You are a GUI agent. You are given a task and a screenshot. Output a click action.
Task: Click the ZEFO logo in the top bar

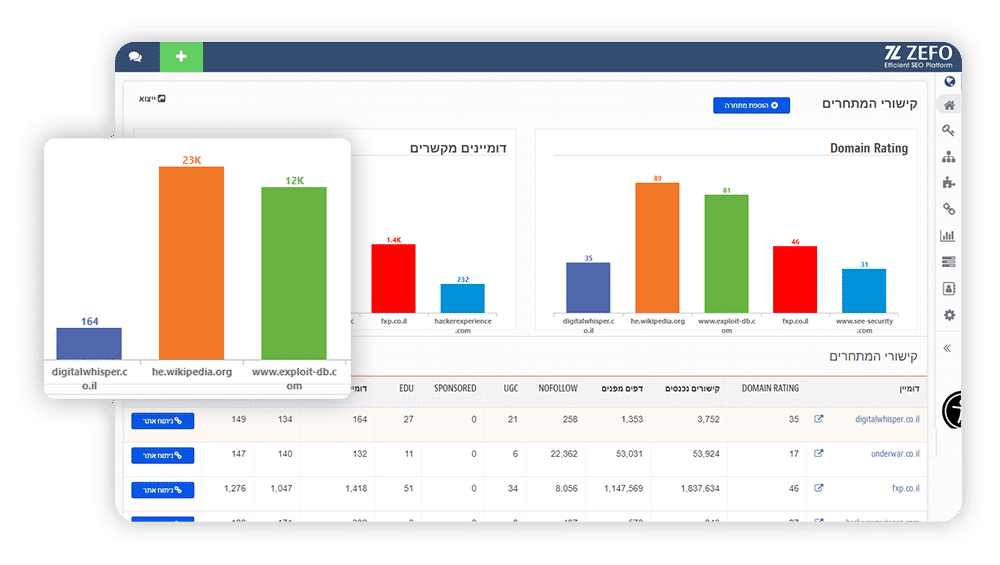click(x=918, y=56)
